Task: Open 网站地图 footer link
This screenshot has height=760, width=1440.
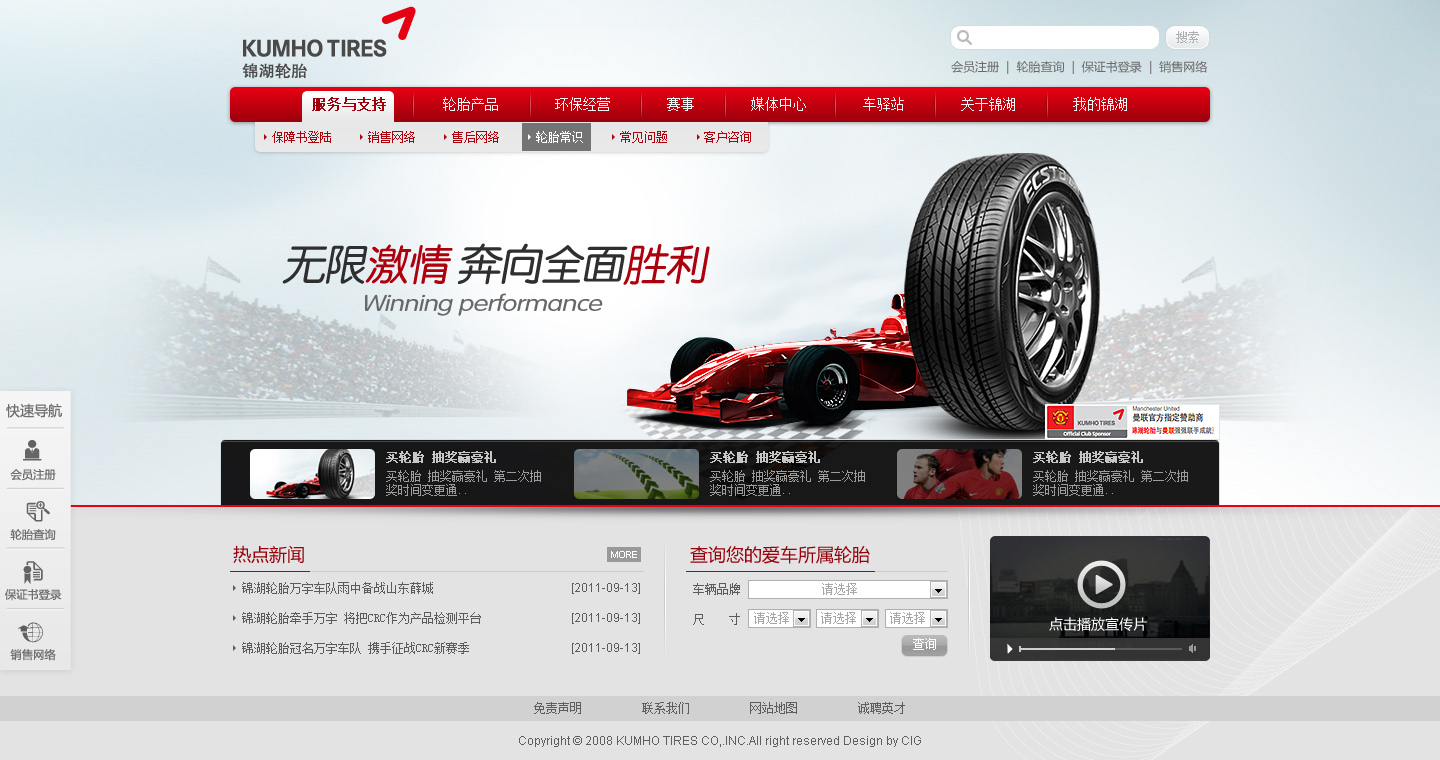Action: click(773, 708)
